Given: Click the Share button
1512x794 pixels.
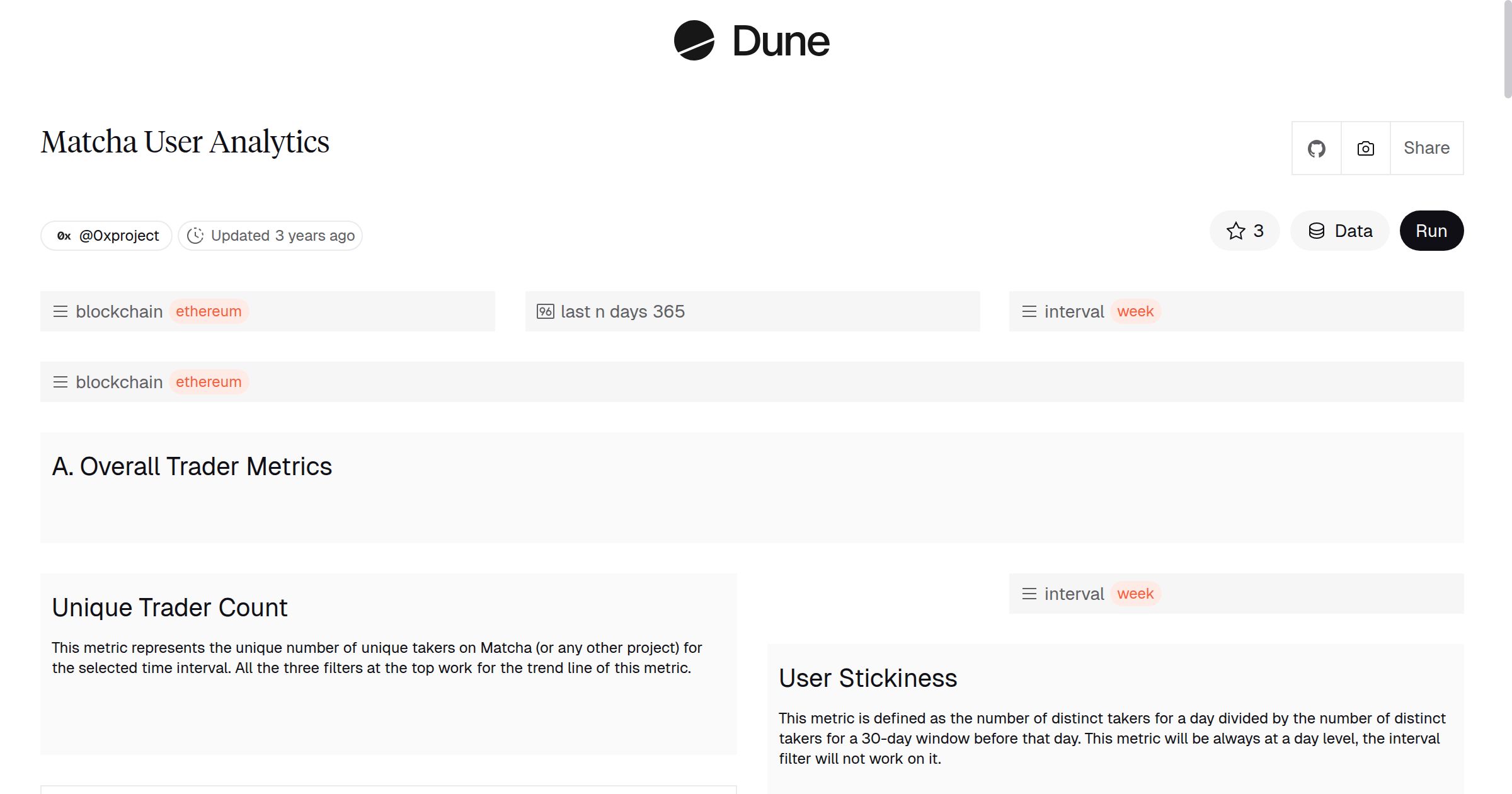Looking at the screenshot, I should tap(1426, 147).
